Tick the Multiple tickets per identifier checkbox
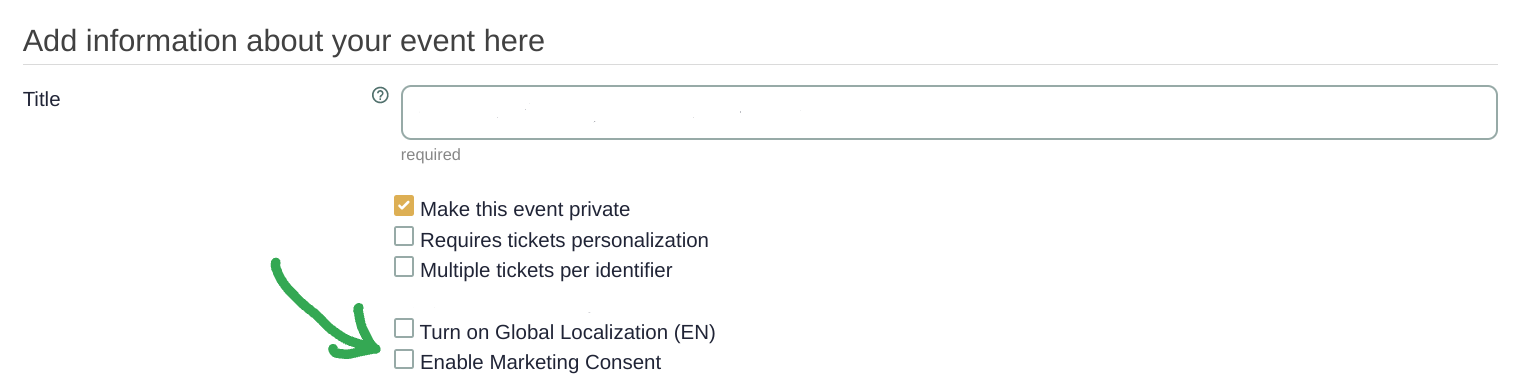 [x=404, y=266]
